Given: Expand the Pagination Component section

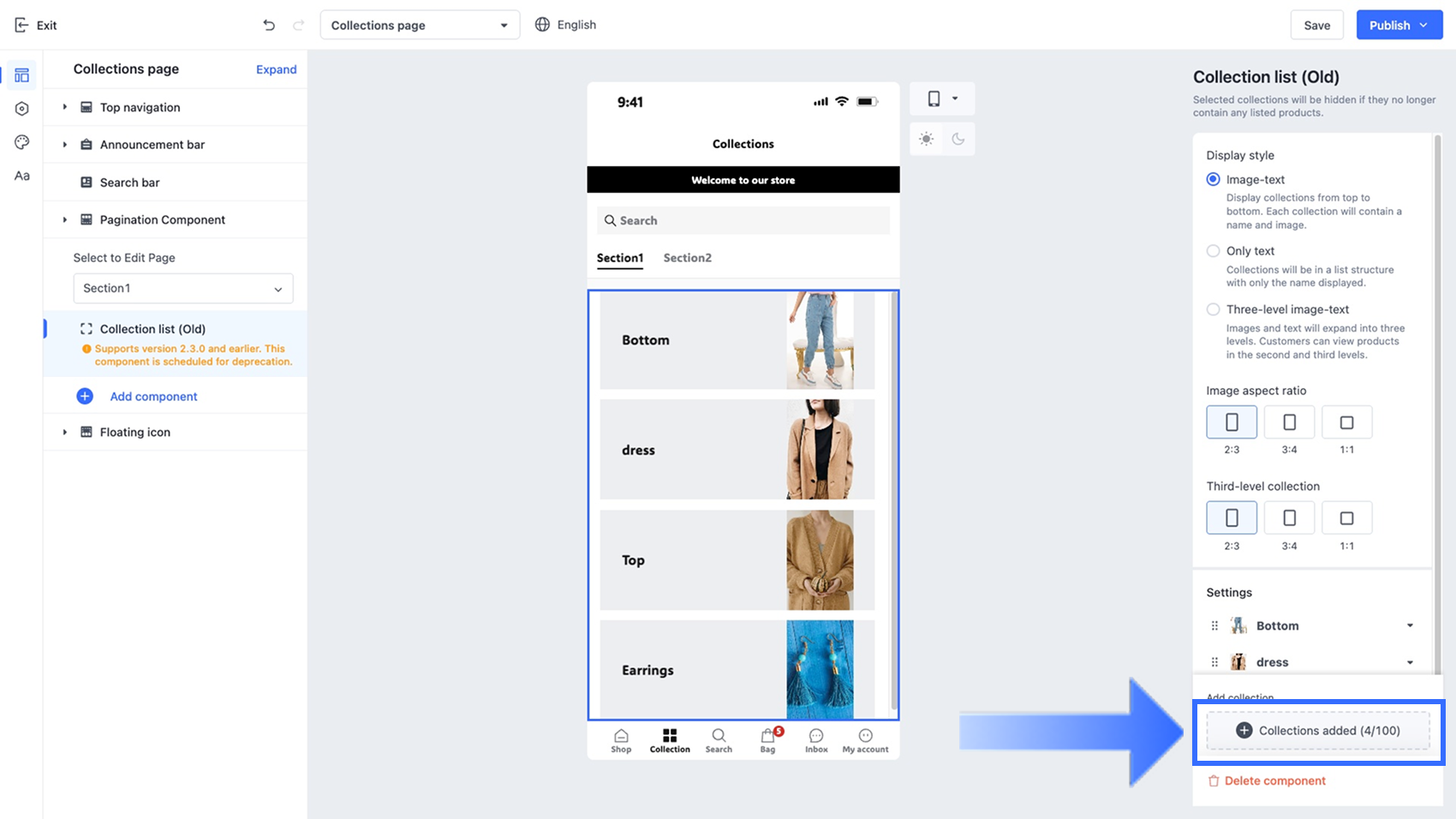Looking at the screenshot, I should (x=64, y=219).
